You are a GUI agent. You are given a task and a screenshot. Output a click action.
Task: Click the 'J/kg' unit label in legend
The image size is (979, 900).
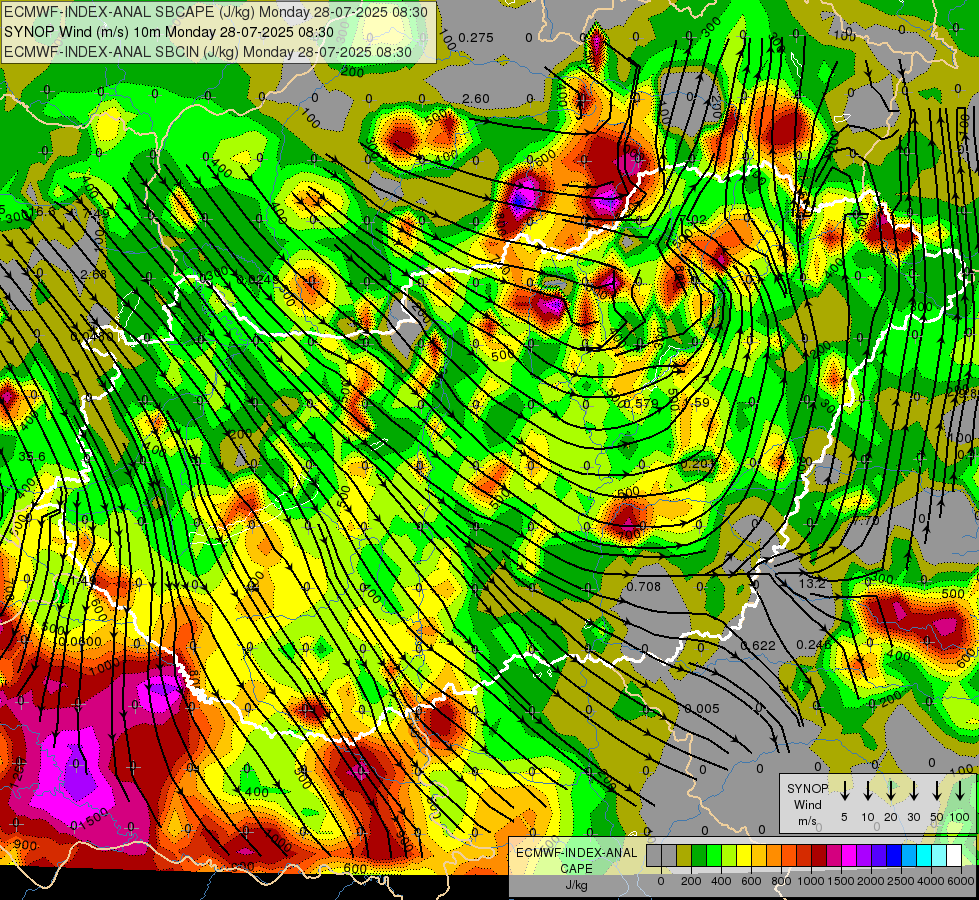pos(576,885)
